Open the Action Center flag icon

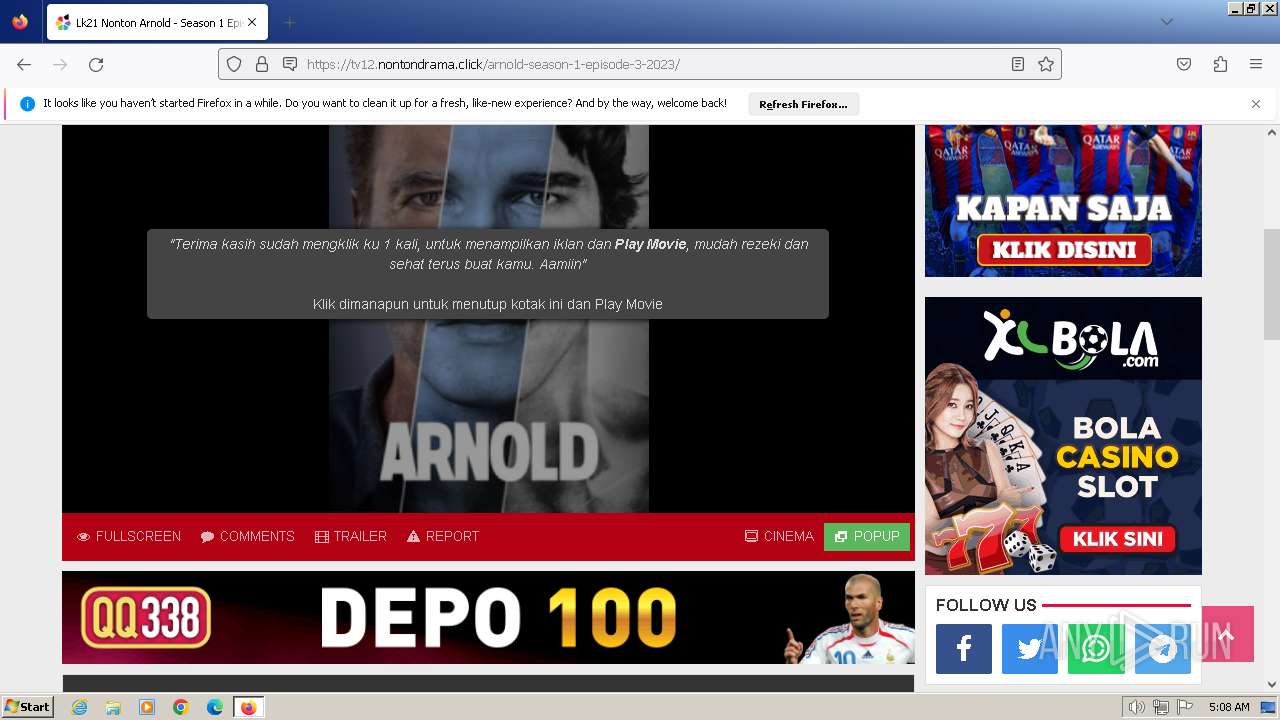pos(1184,707)
